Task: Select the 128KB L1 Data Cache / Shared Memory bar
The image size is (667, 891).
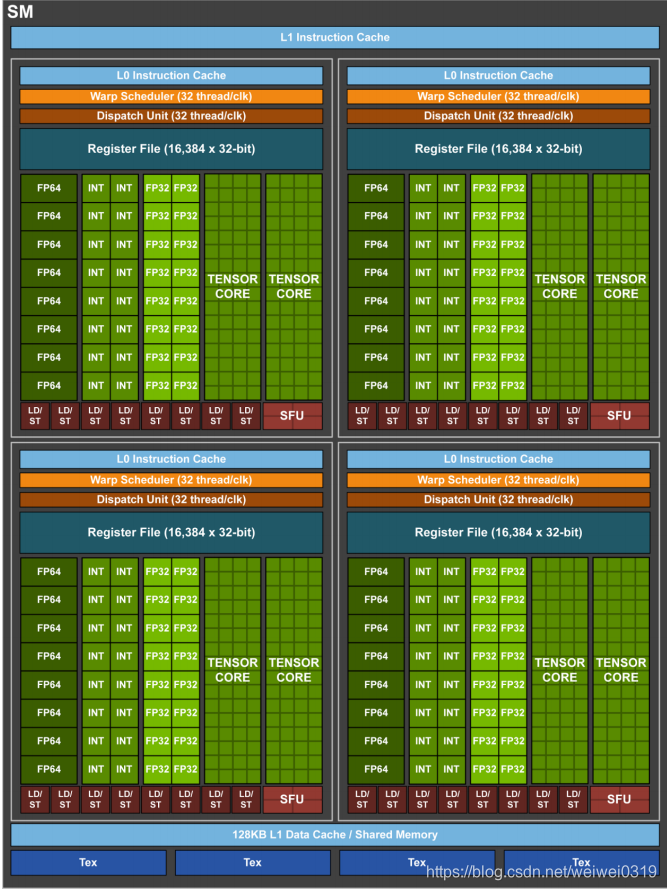Action: 335,835
